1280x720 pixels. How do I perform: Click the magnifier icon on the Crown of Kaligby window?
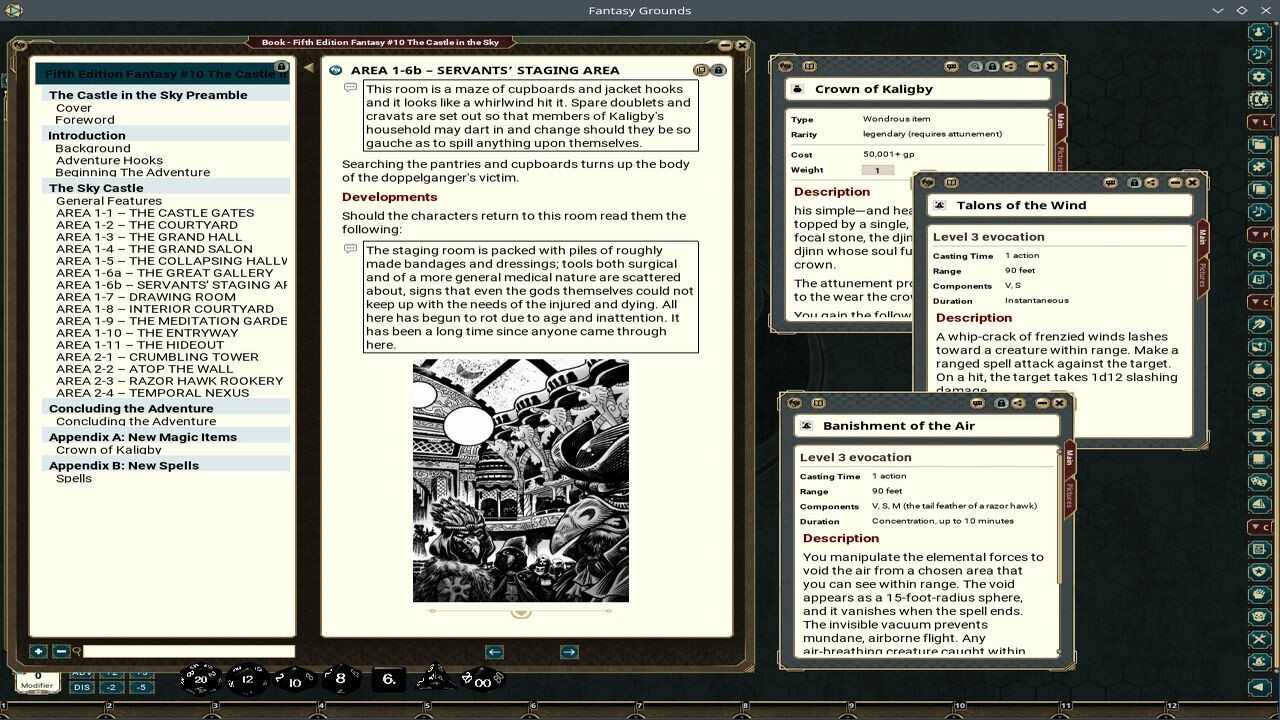point(975,66)
